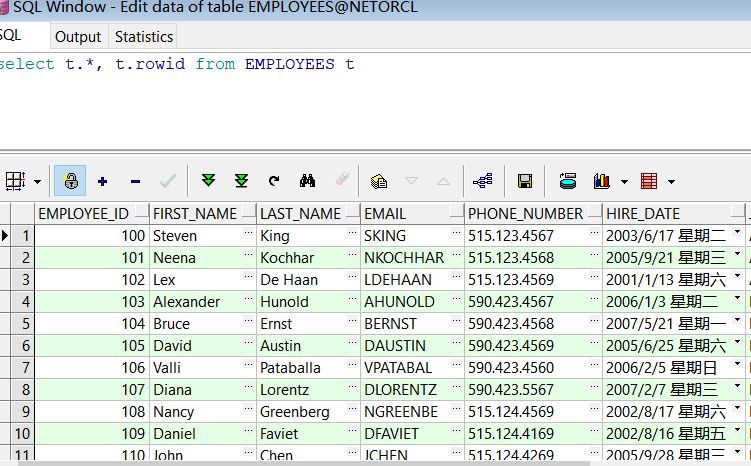The image size is (751, 466).
Task: Click into the SQL query editor text
Action: point(177,64)
